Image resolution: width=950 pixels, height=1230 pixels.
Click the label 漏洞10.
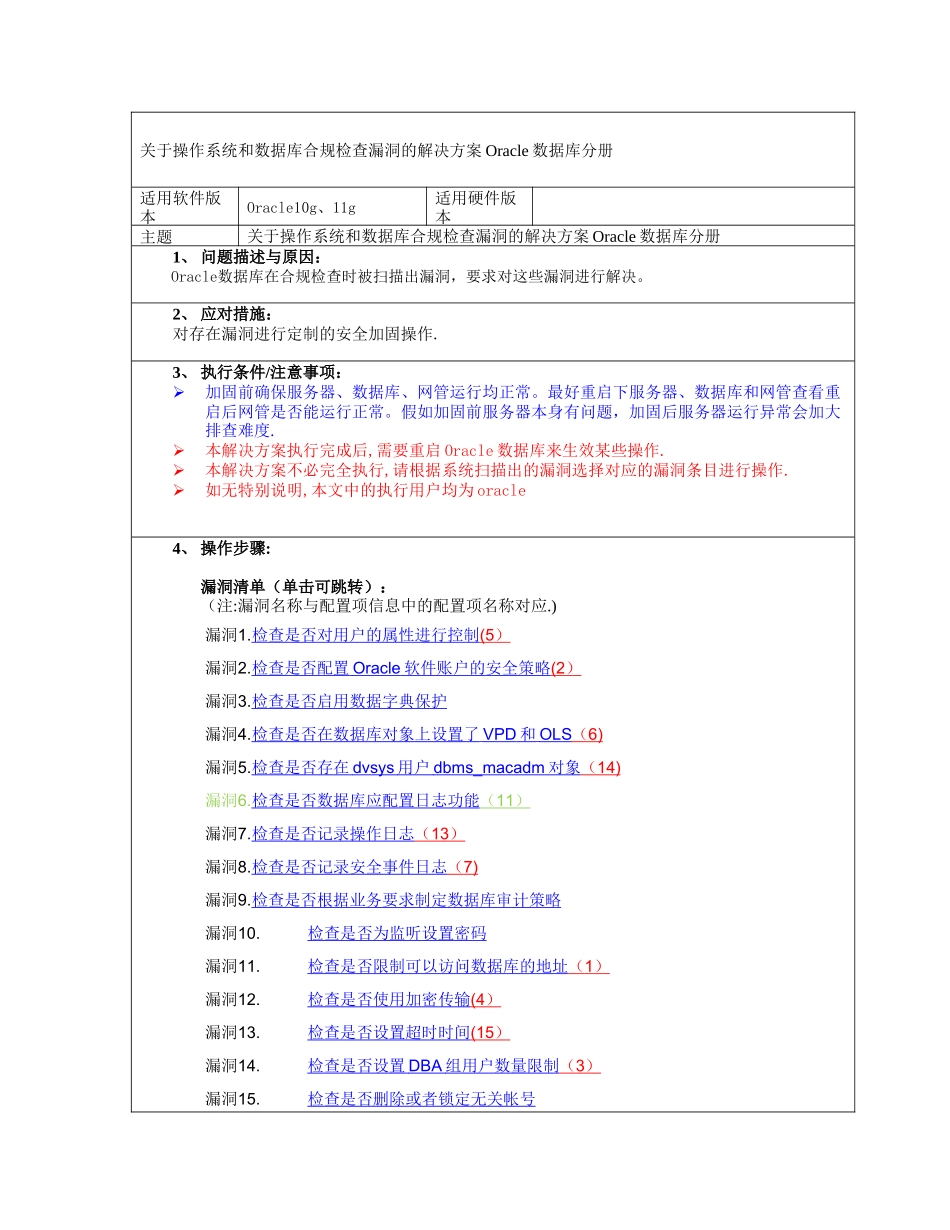[x=233, y=933]
